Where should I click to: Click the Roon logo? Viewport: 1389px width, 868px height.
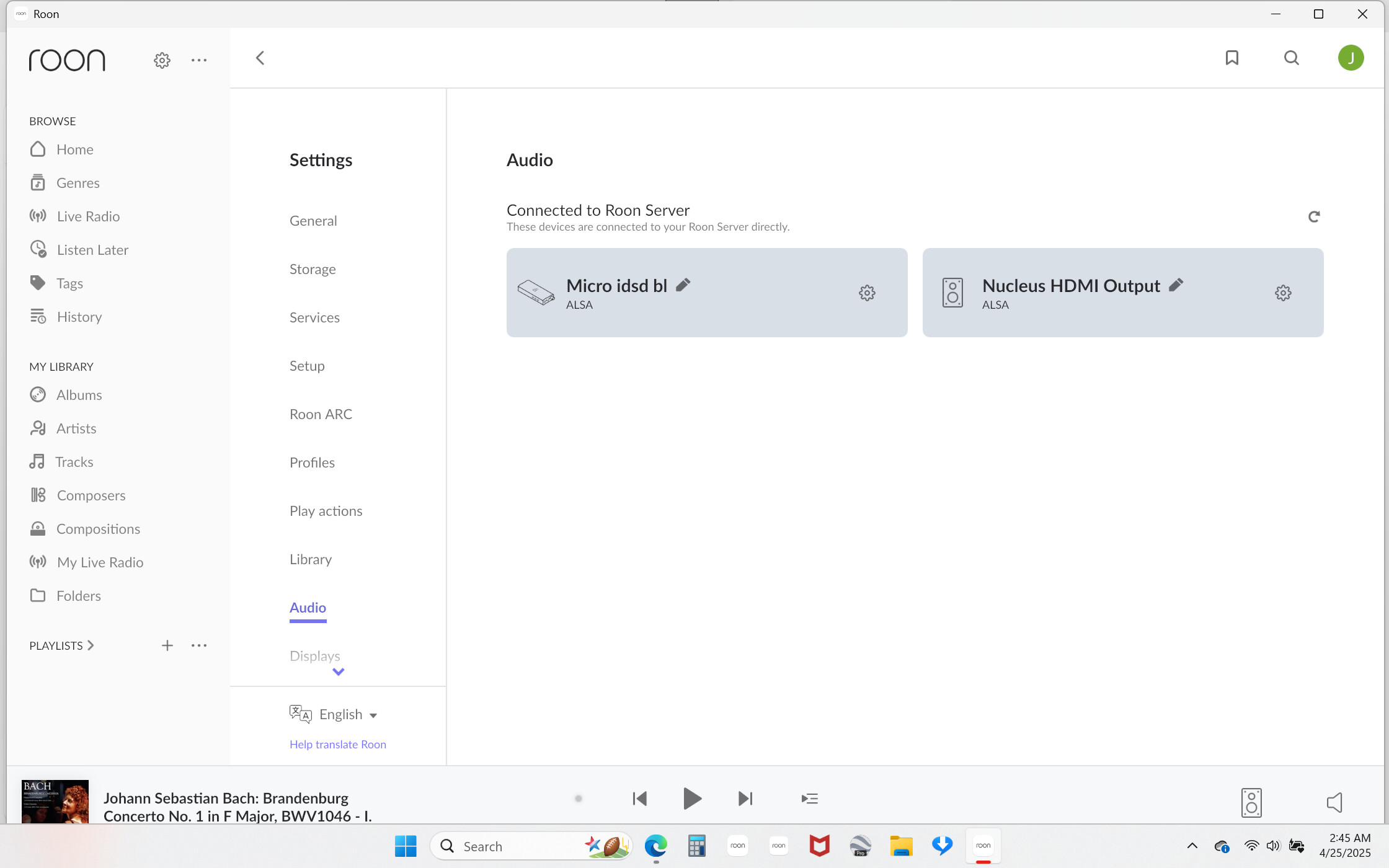[67, 60]
